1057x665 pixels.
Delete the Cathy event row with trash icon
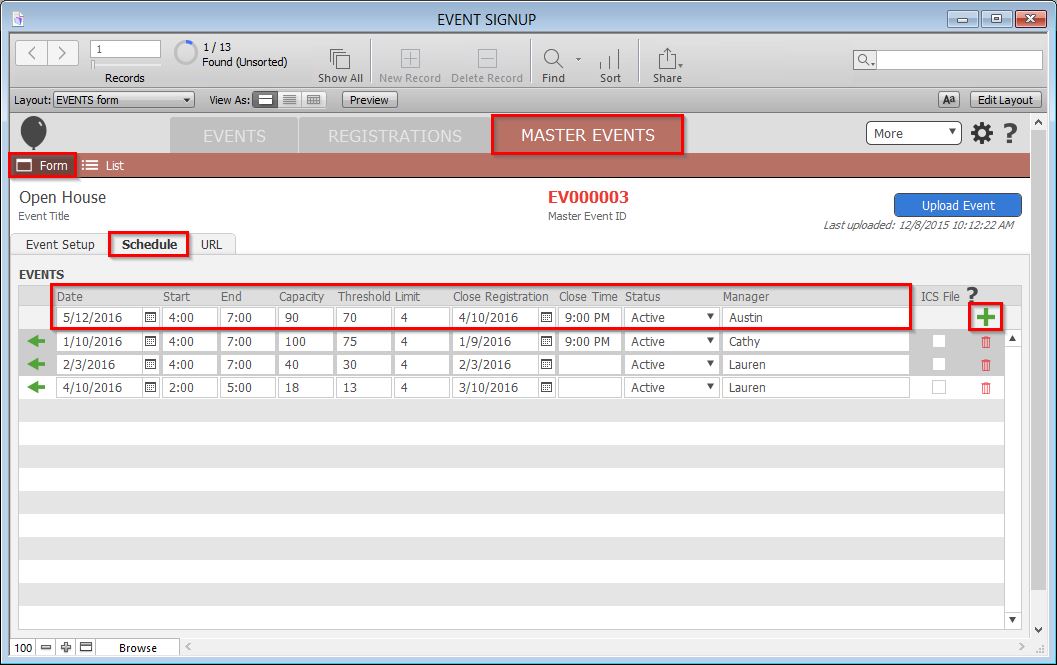986,342
